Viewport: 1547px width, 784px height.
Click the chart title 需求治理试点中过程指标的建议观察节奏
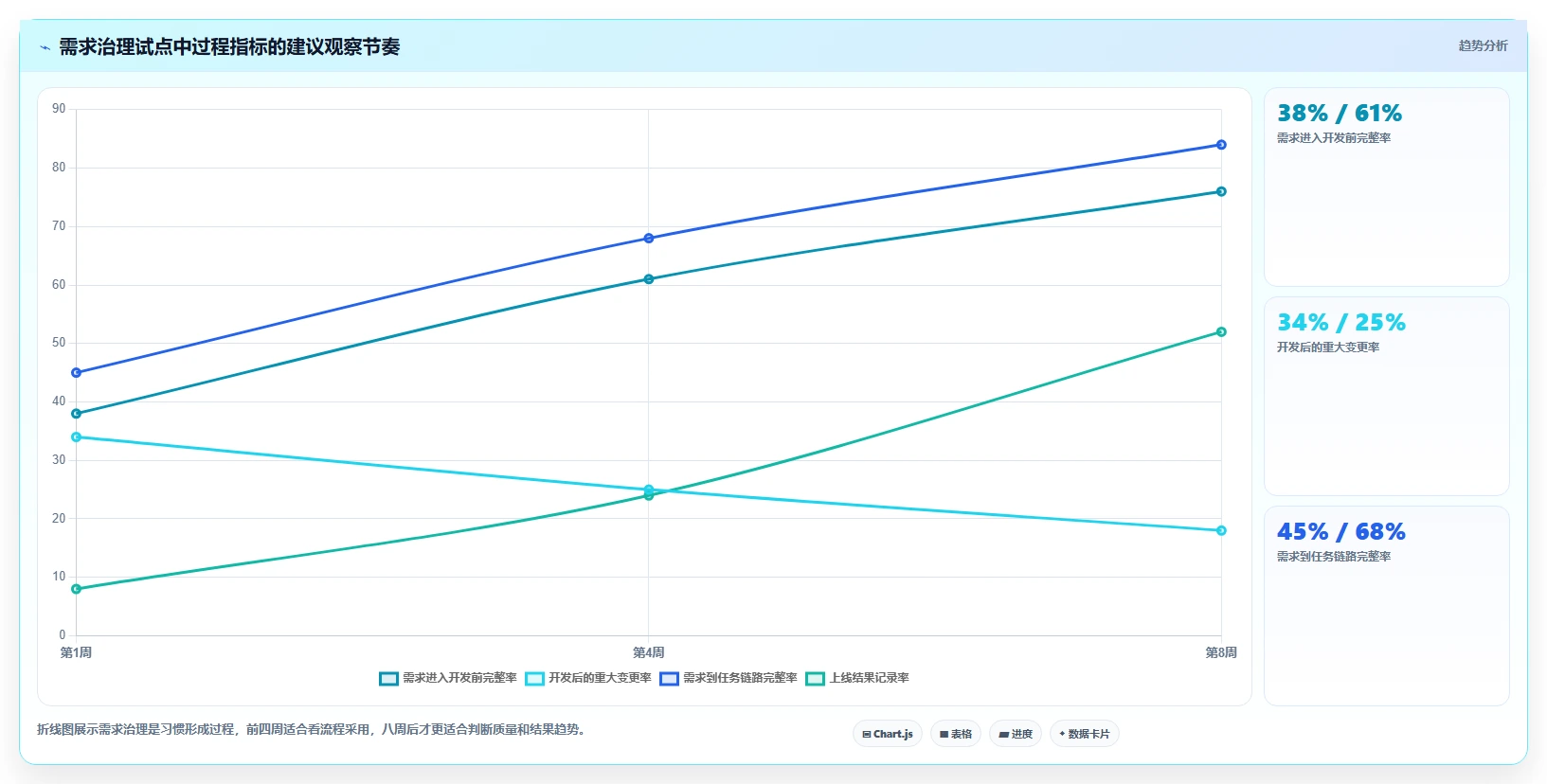point(229,47)
